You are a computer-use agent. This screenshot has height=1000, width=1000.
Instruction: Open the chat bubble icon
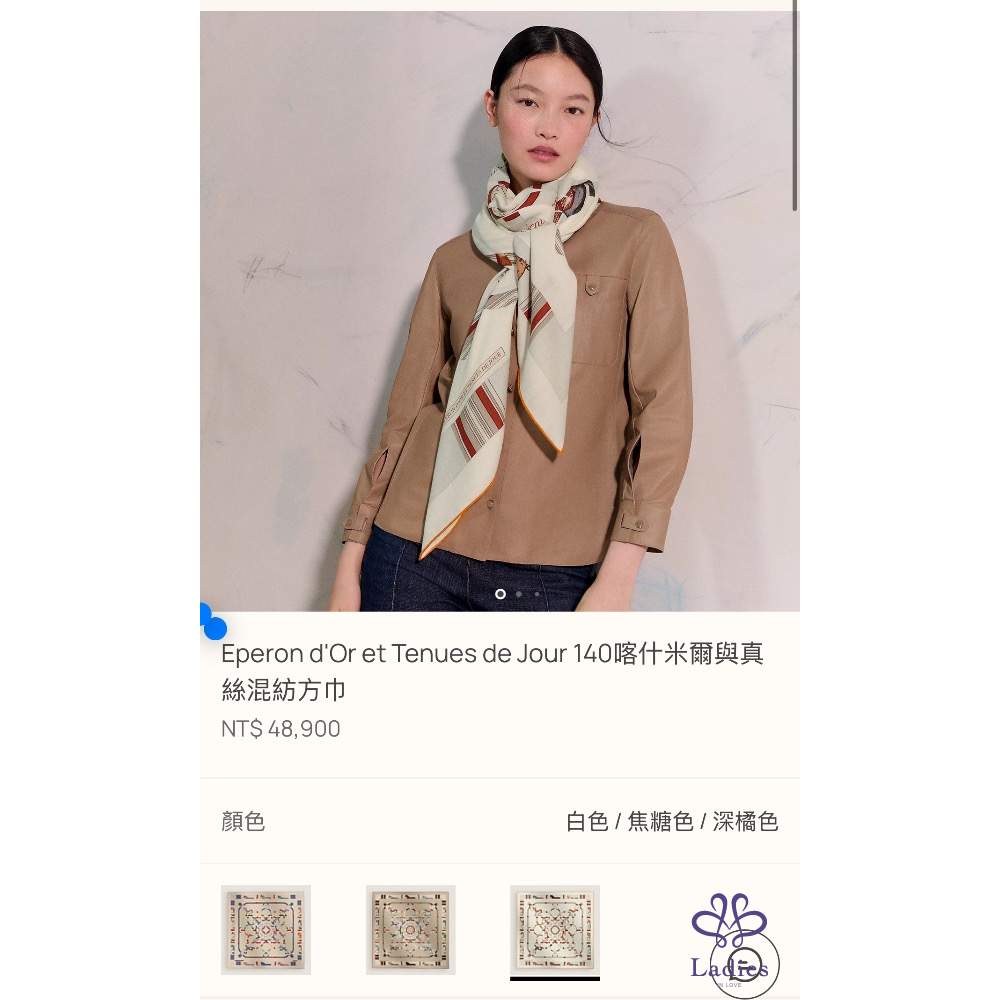pos(744,965)
